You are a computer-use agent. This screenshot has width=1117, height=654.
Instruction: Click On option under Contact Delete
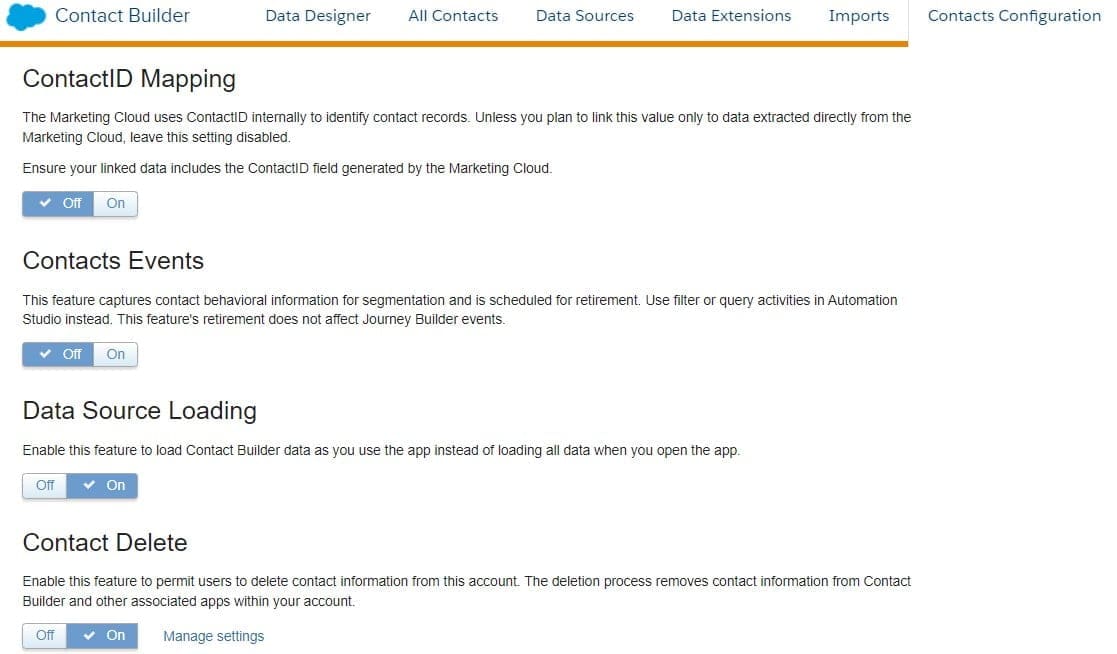(103, 636)
